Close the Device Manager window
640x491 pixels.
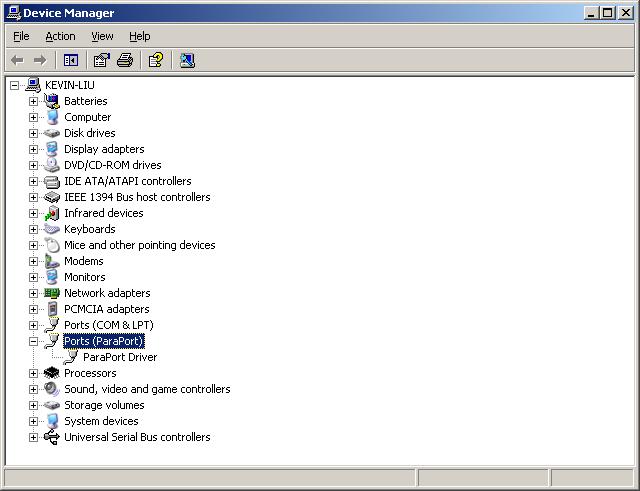626,13
